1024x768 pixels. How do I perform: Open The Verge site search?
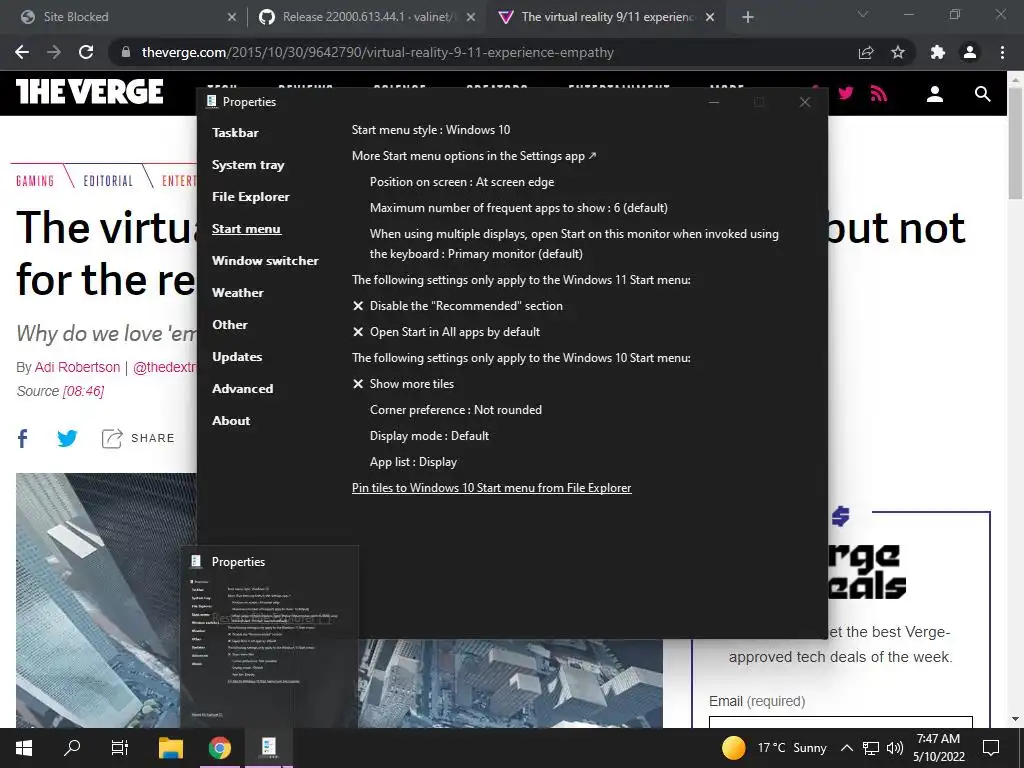point(982,94)
